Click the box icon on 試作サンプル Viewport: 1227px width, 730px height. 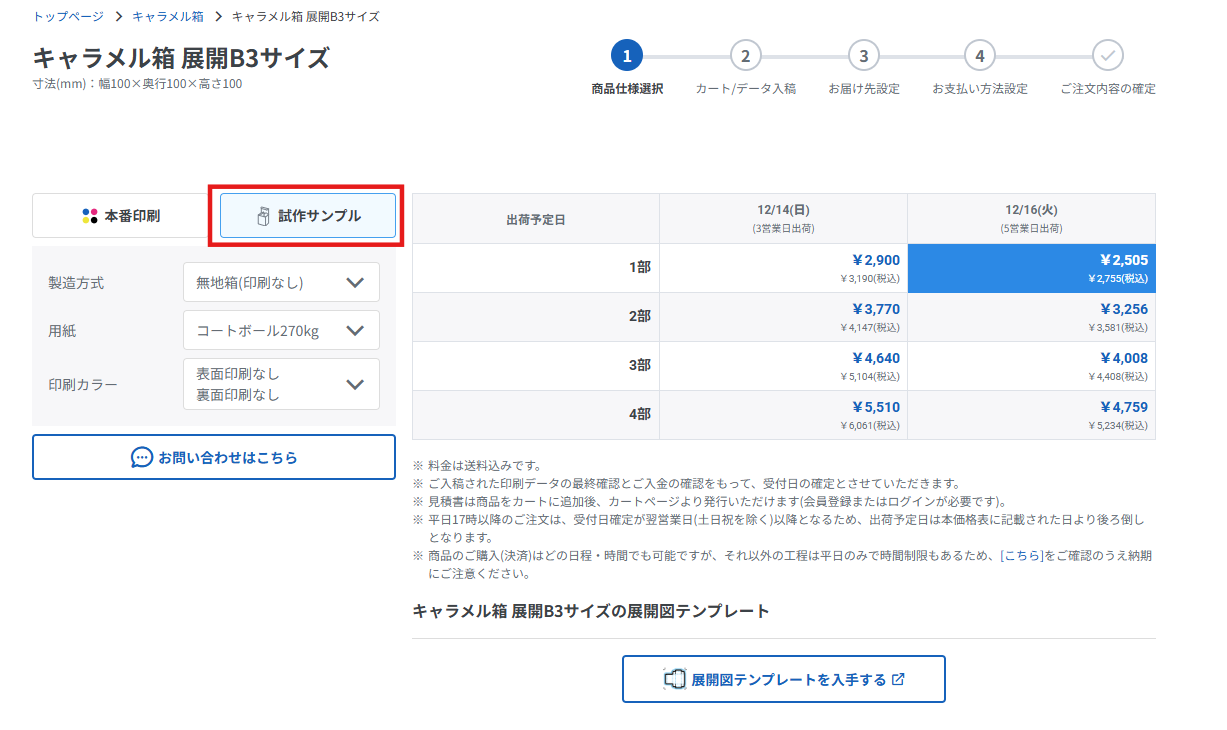(264, 216)
